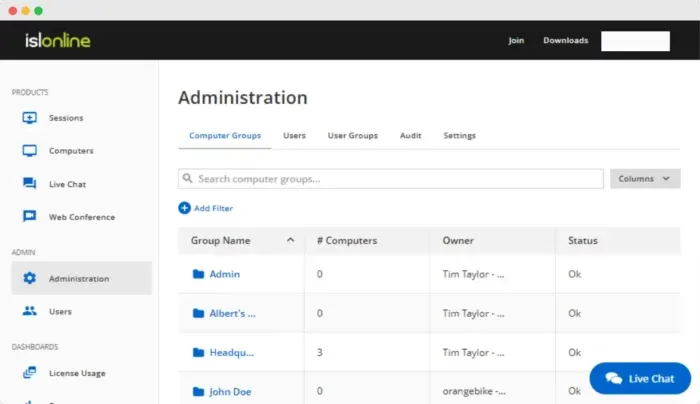The width and height of the screenshot is (700, 404).
Task: Focus the Search computer groups field
Action: tap(390, 179)
